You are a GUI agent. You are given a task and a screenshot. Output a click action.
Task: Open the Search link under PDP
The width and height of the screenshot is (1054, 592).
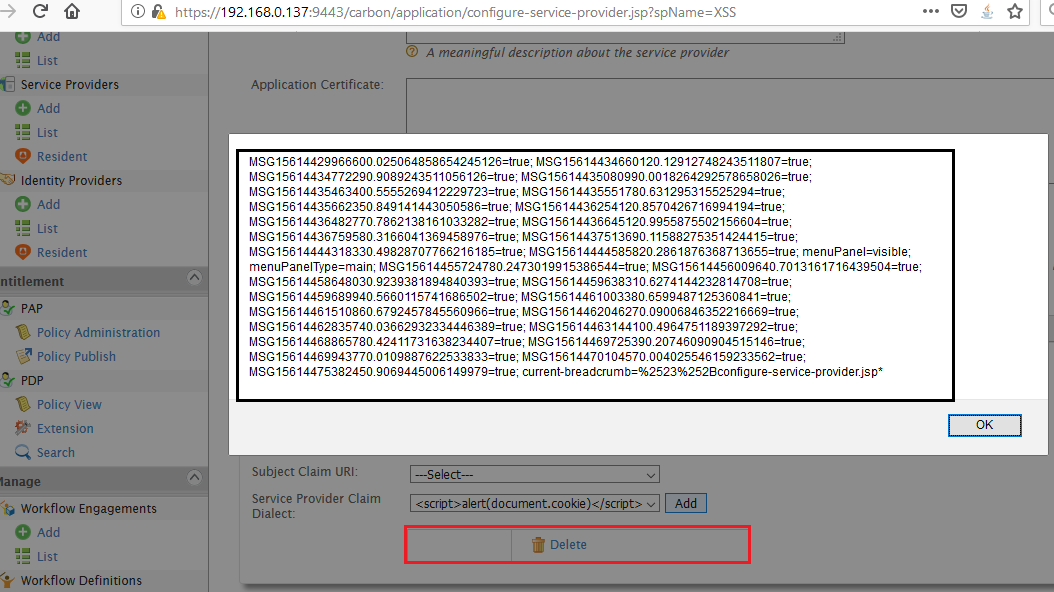coord(56,452)
